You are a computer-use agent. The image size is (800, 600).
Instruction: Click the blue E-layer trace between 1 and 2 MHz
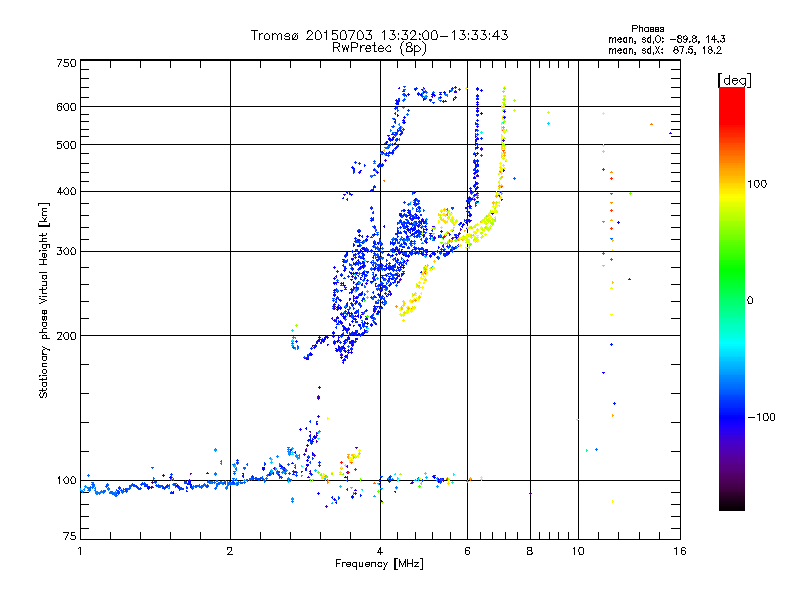[156, 487]
